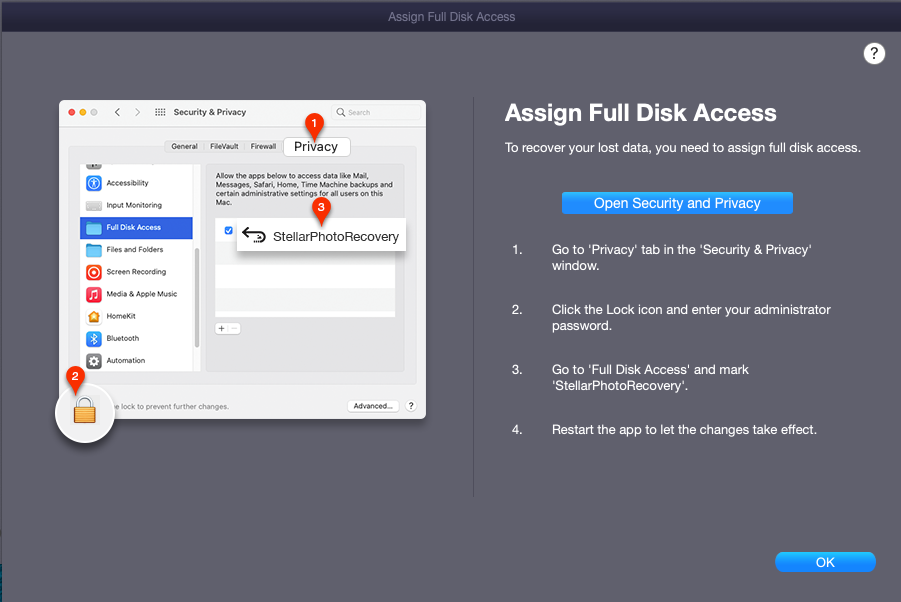Select the Bluetooth icon in the sidebar

(x=94, y=338)
